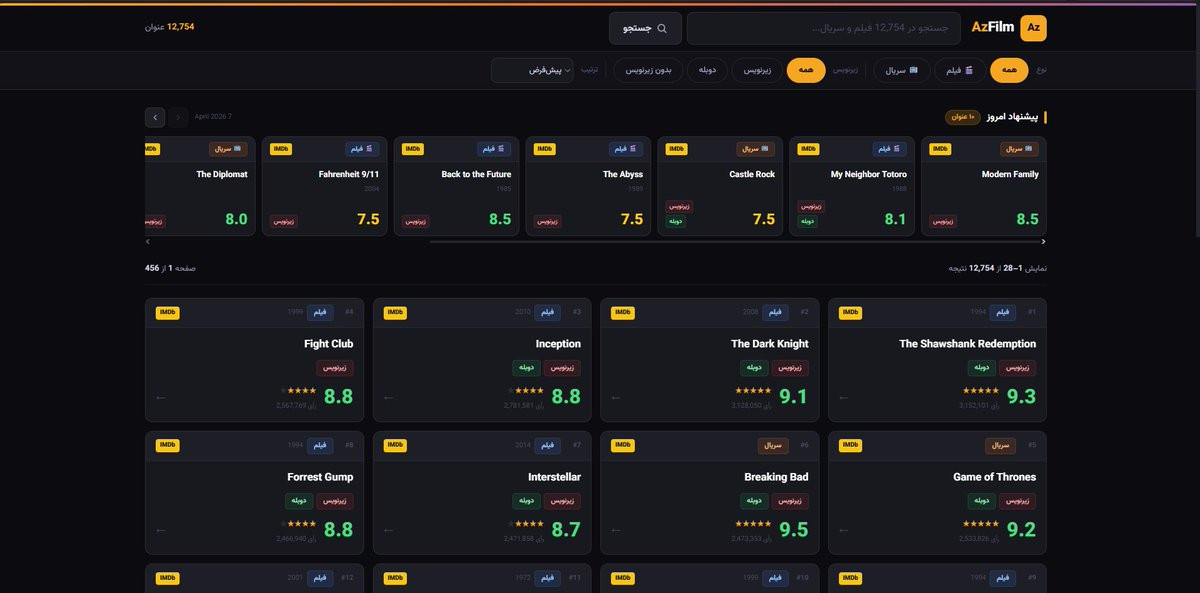
Task: Open the Castle Rock suggestion card
Action: (721, 186)
